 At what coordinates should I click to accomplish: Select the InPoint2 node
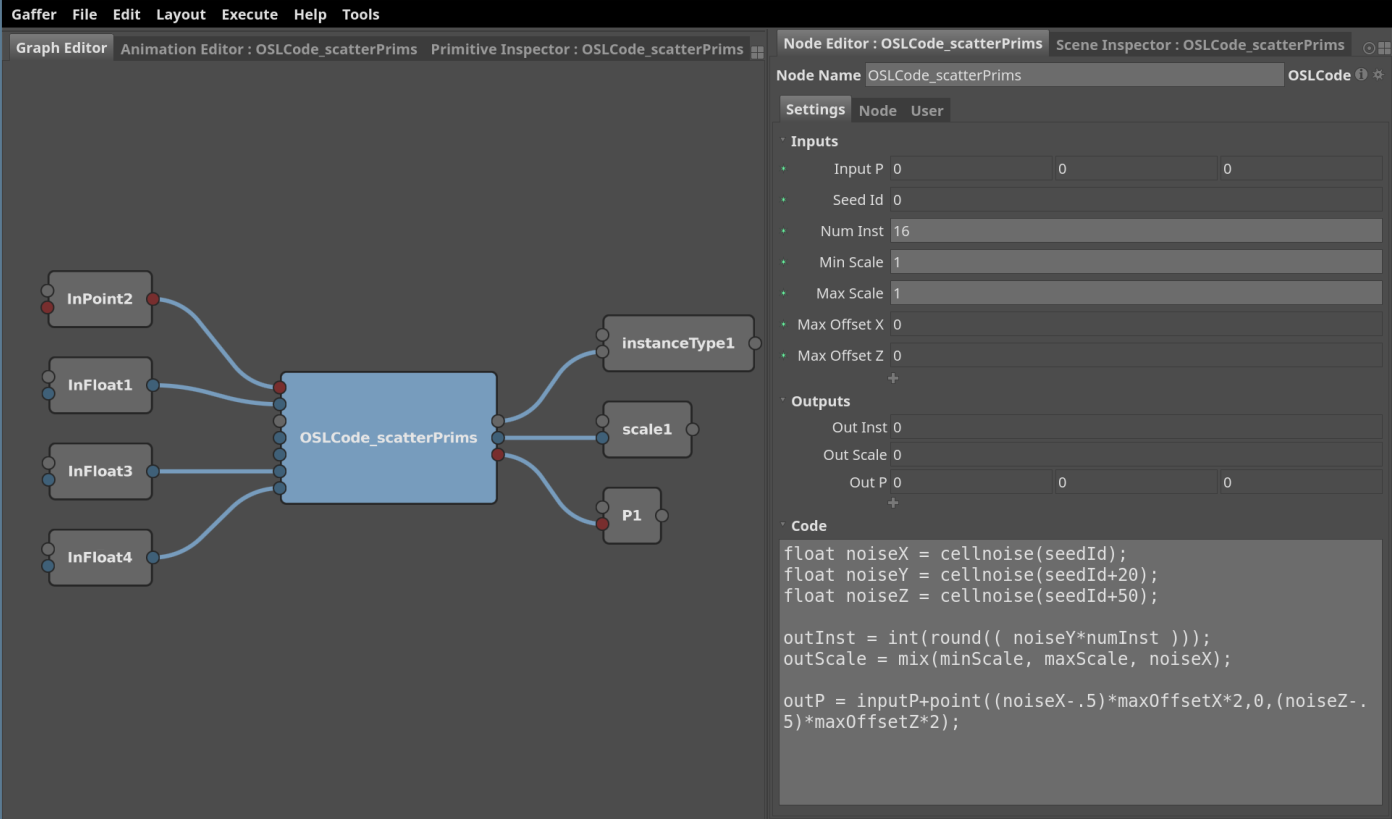tap(100, 299)
